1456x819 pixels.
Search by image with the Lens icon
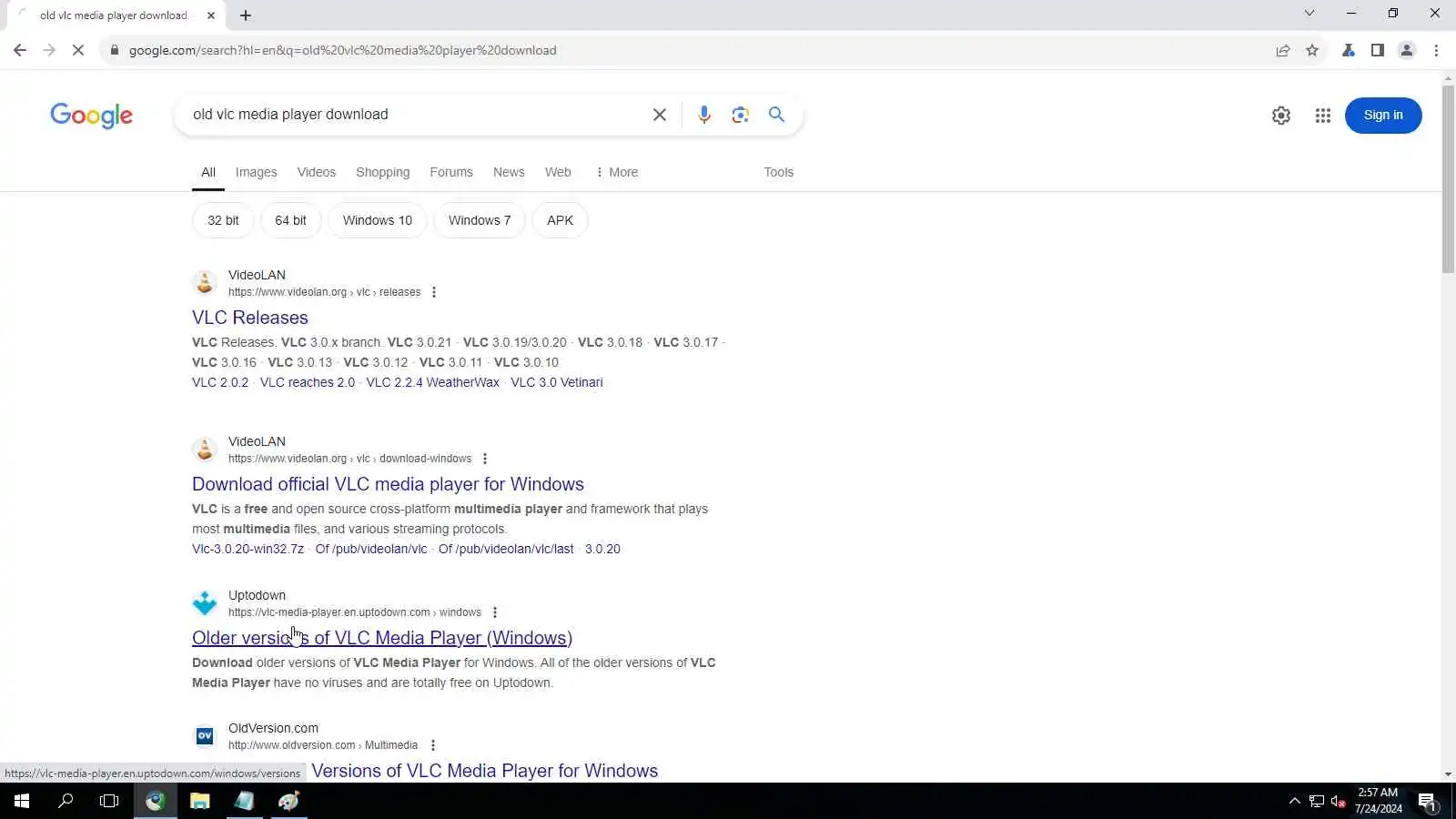(740, 115)
